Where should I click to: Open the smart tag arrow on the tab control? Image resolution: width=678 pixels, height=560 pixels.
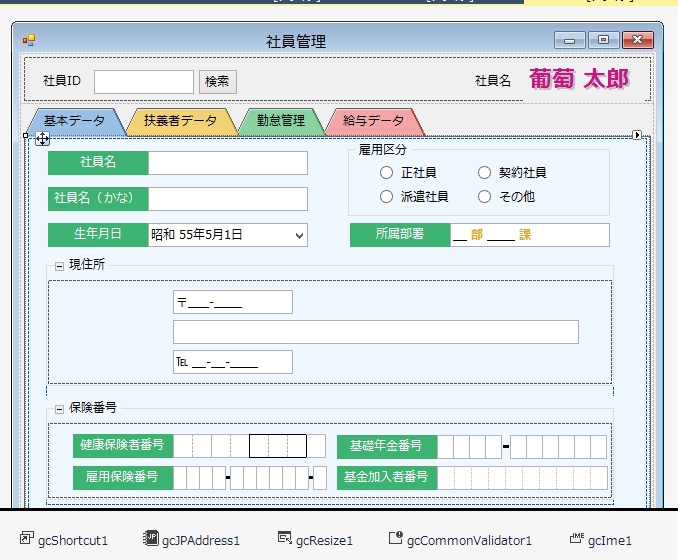pos(637,135)
